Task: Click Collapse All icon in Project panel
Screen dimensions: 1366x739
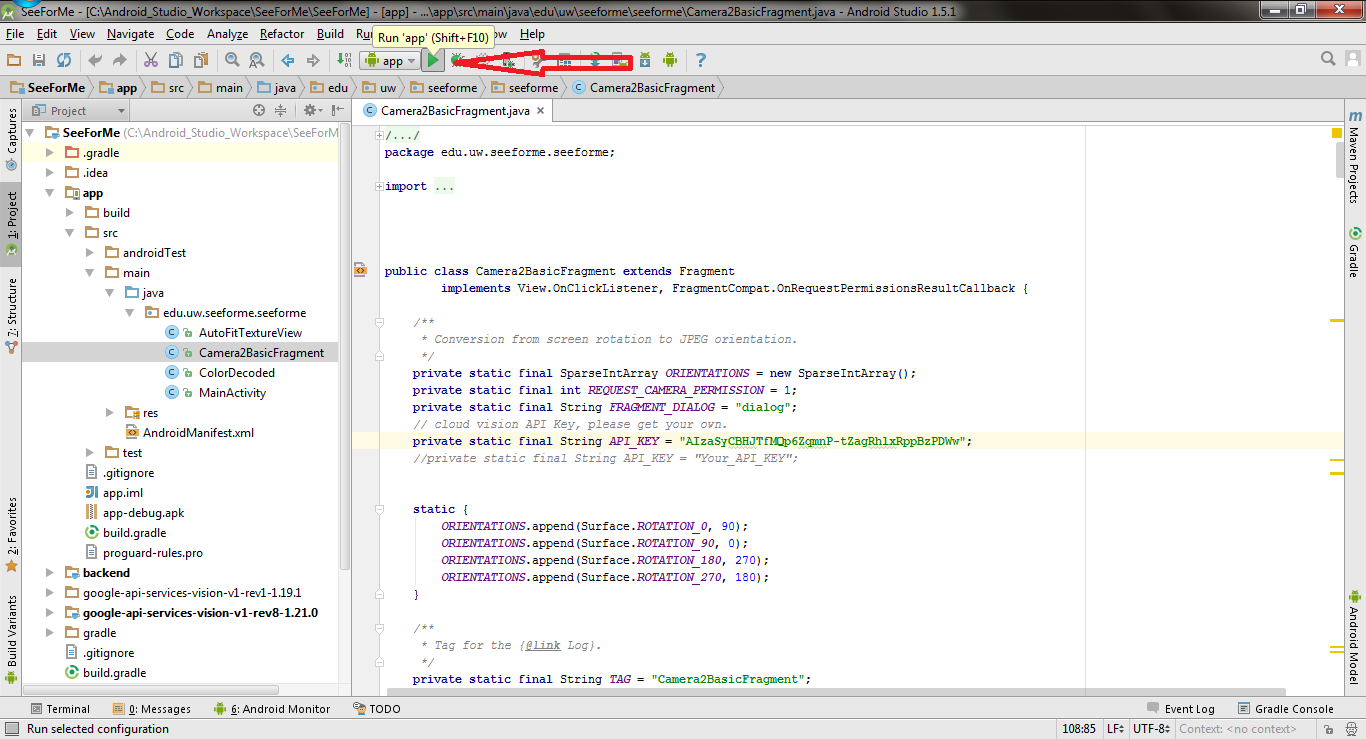Action: (x=281, y=111)
